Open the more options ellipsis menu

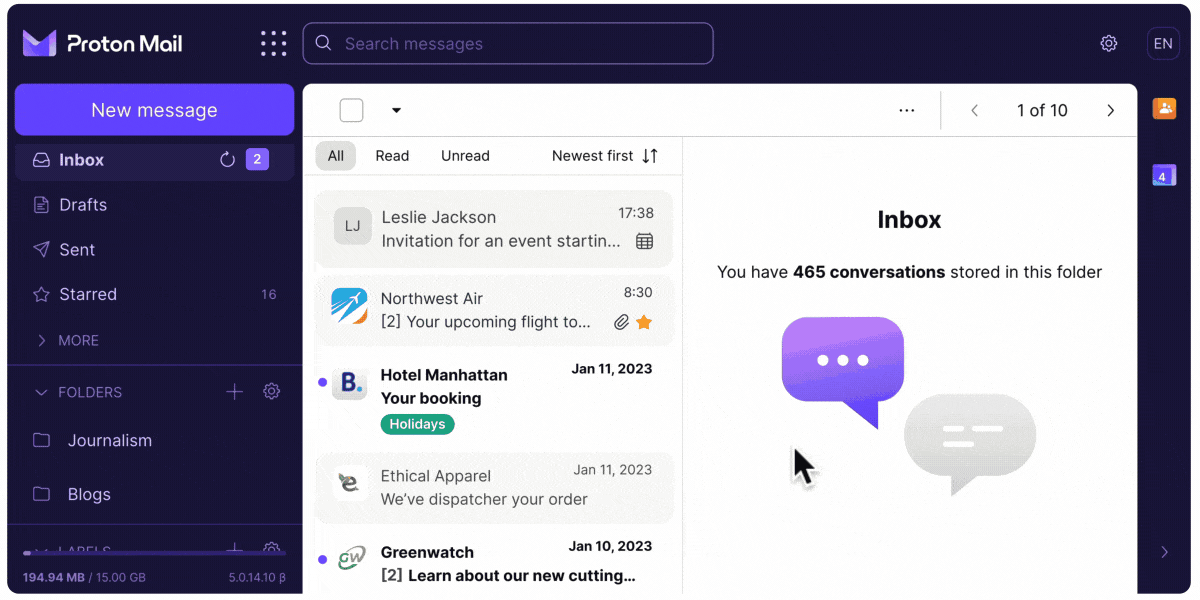pos(907,110)
